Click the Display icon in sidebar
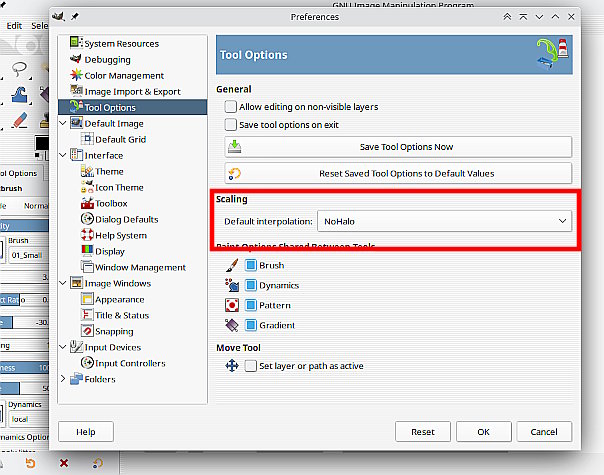 [87, 251]
